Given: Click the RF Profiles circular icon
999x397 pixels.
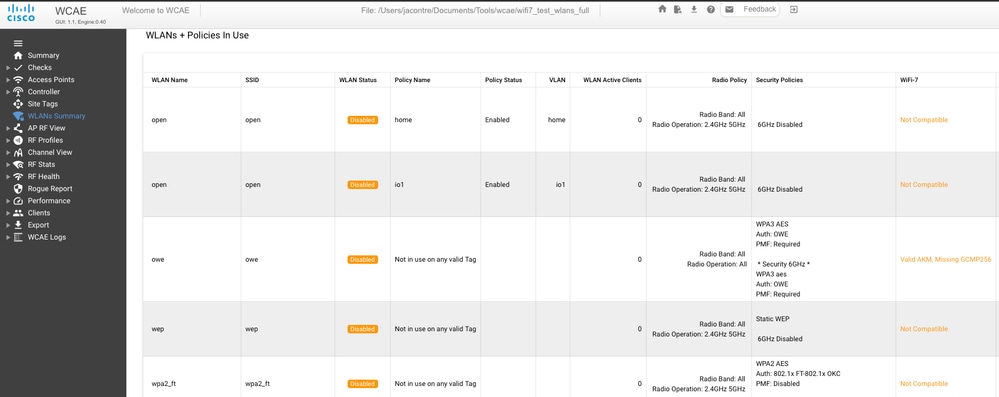Looking at the screenshot, I should click(18, 140).
